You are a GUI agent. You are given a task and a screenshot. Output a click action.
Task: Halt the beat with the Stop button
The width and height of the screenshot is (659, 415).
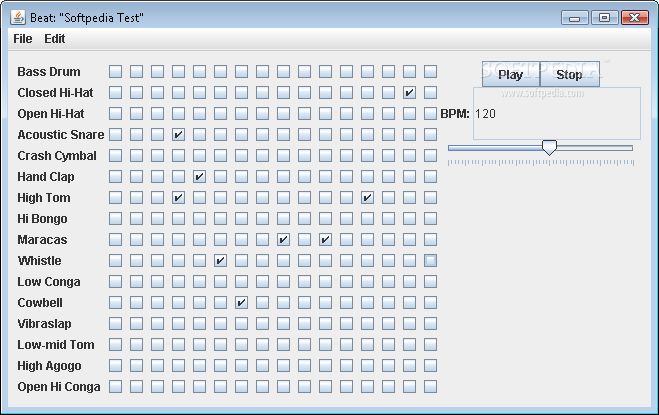tap(569, 74)
